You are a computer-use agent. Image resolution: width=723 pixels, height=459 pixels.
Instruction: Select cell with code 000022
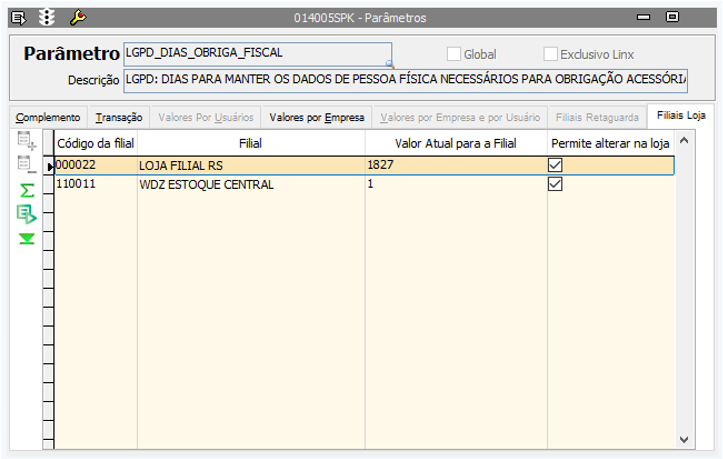pyautogui.click(x=95, y=165)
